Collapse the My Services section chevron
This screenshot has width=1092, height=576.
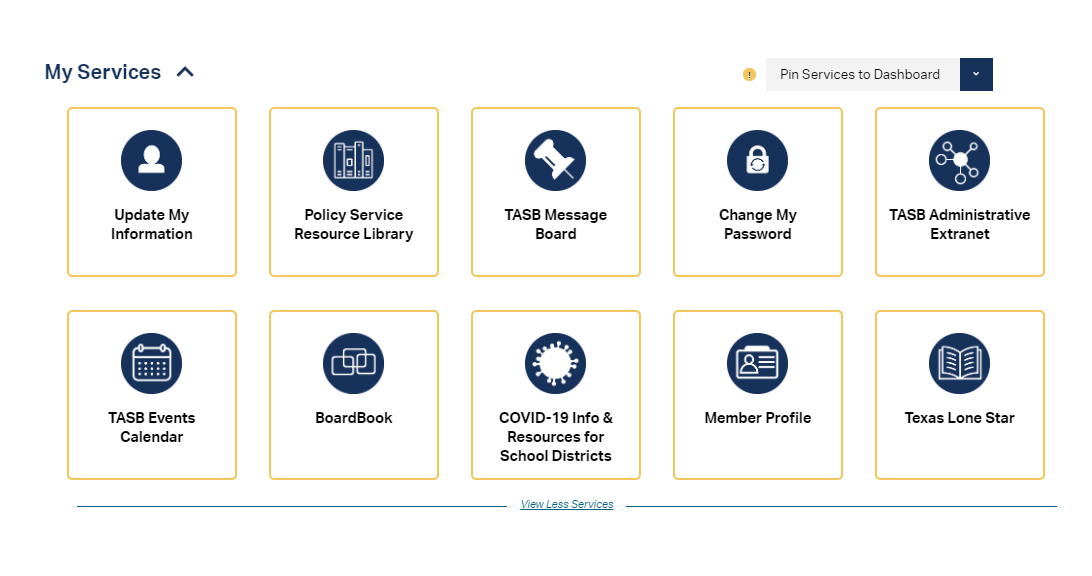(x=185, y=72)
